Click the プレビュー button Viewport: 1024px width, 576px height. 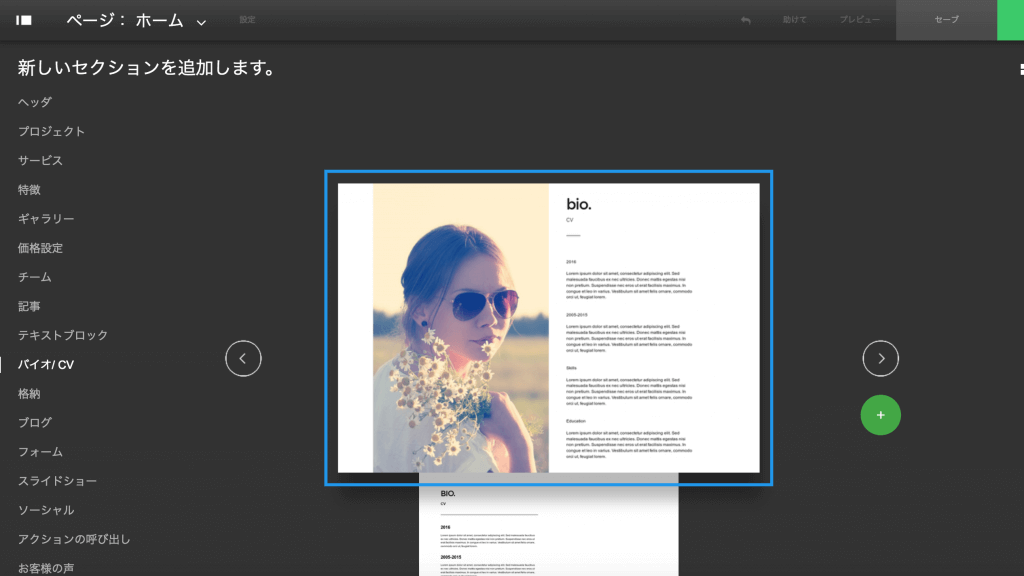tap(859, 20)
